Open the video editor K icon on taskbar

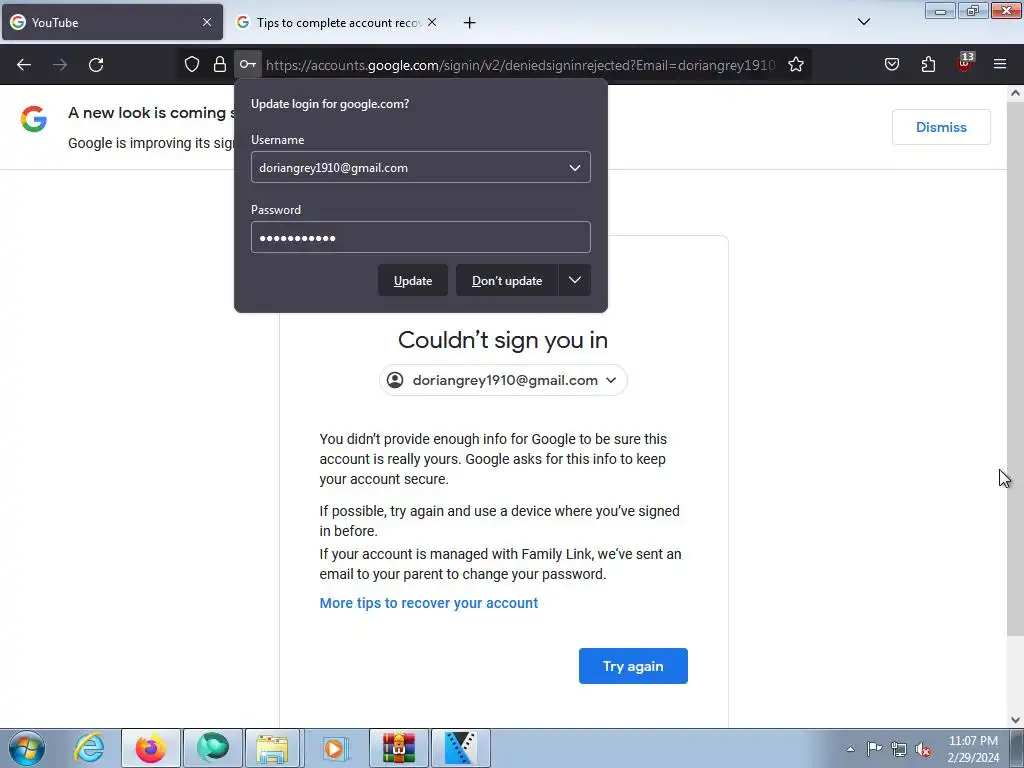(460, 748)
